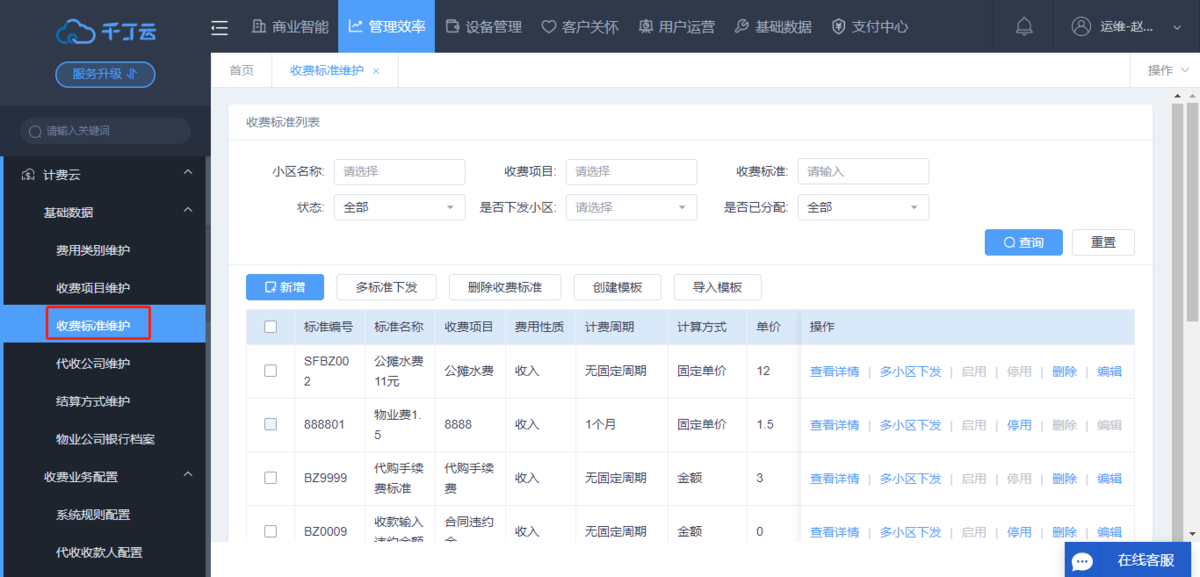
Task: Click the 标准编号 column header
Action: click(328, 327)
